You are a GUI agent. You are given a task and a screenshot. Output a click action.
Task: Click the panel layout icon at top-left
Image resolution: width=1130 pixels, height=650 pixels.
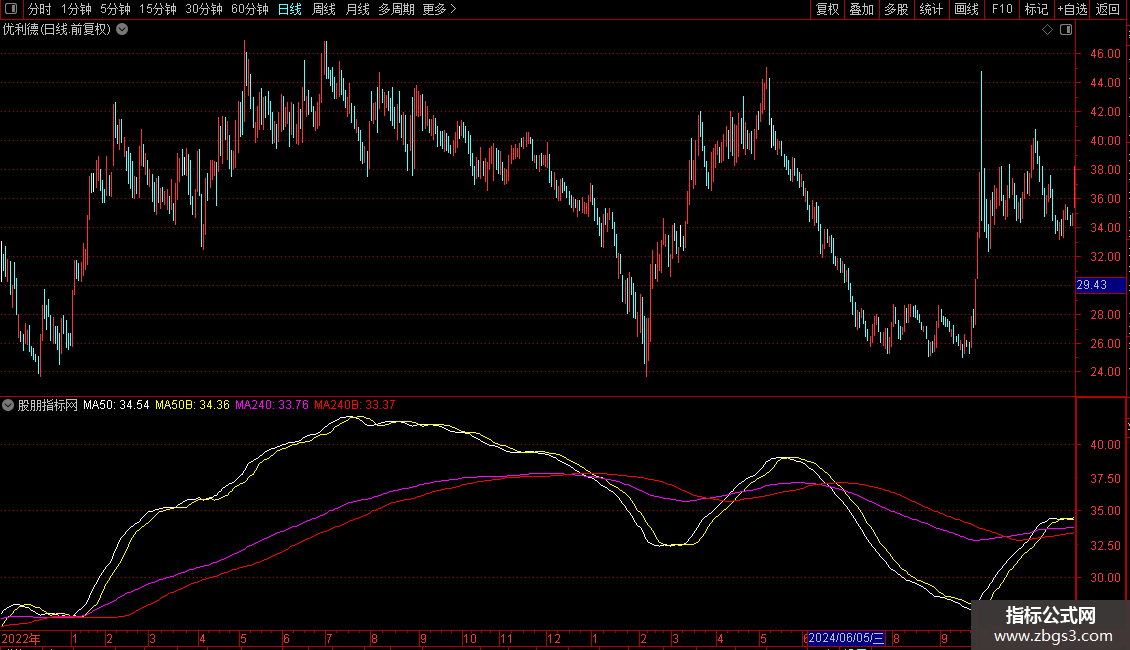pos(12,9)
